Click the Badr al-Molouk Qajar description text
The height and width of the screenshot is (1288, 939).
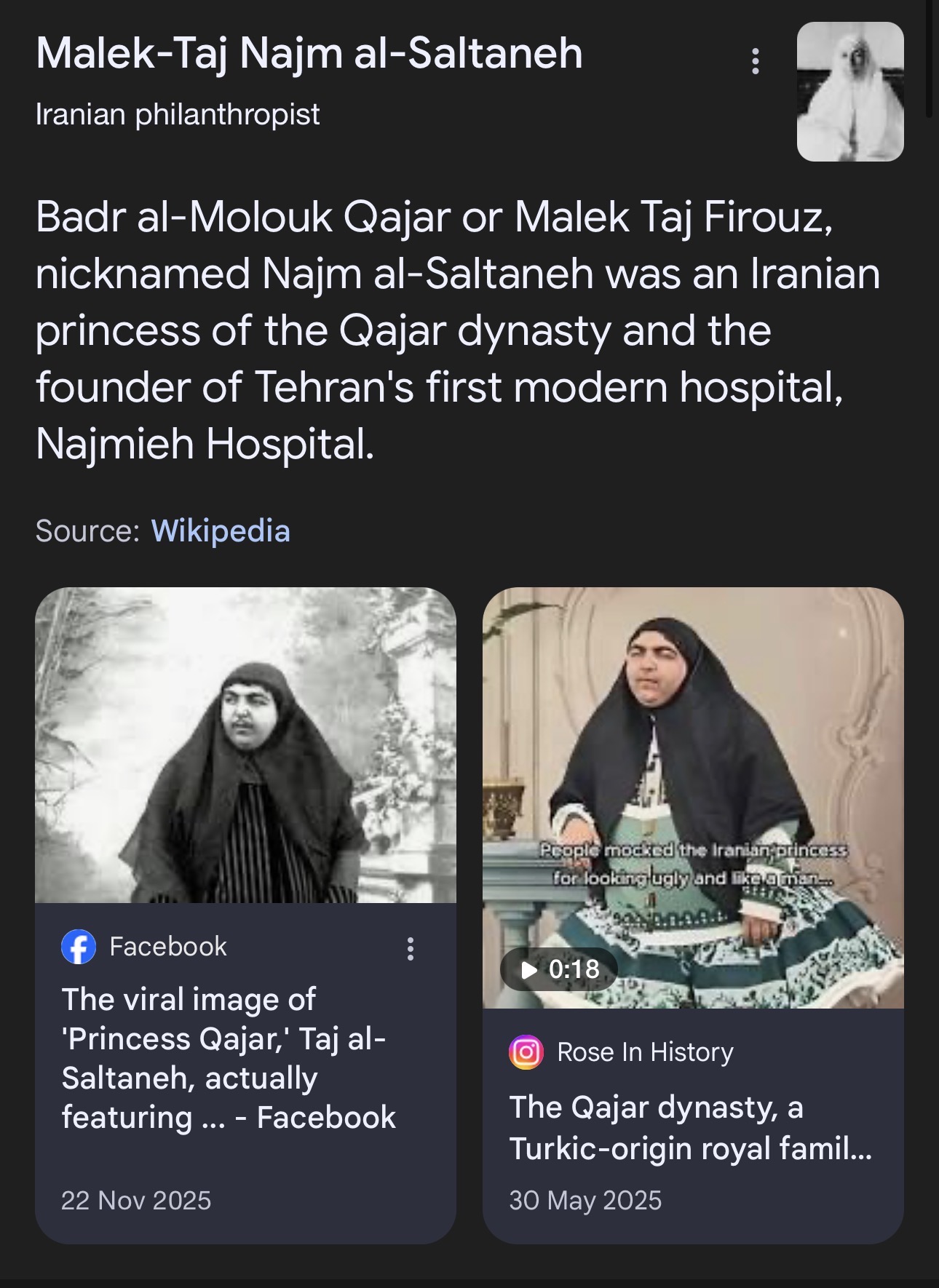pyautogui.click(x=458, y=330)
